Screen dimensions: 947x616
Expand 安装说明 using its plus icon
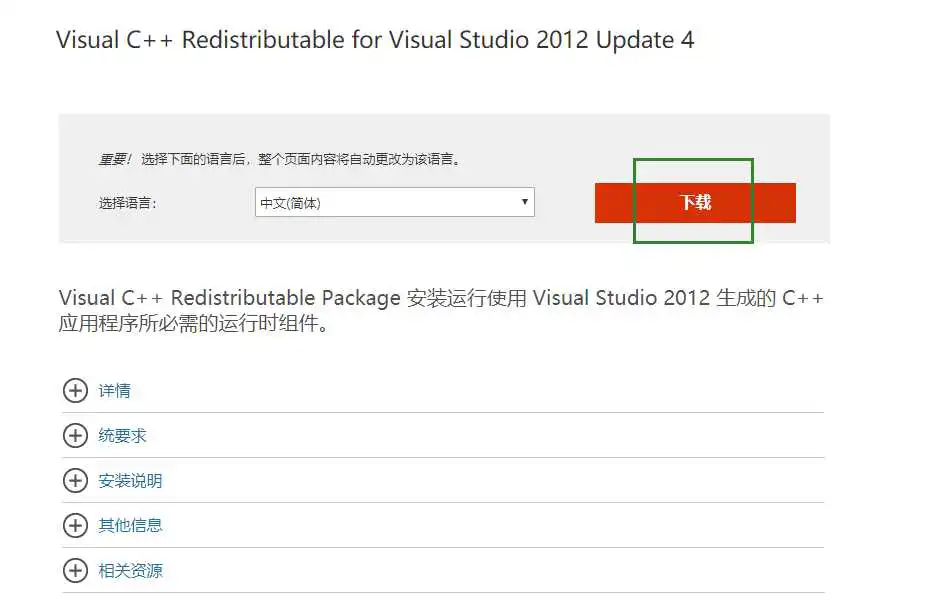coord(75,481)
